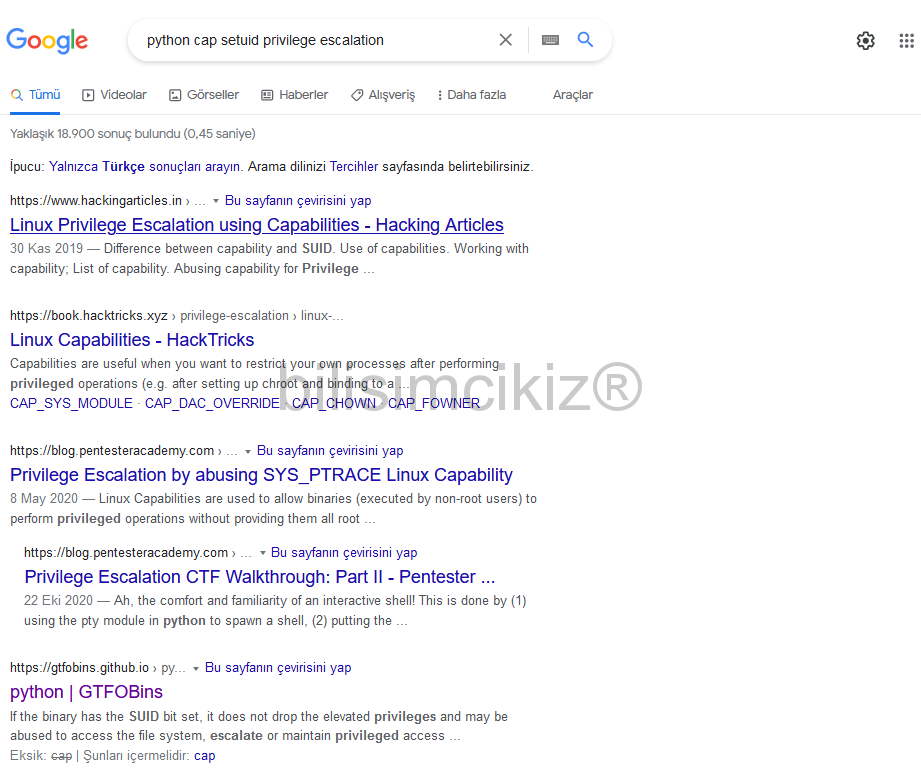Screen dimensions: 921x772
Task: Switch to the Alışveriş tab
Action: pos(383,95)
